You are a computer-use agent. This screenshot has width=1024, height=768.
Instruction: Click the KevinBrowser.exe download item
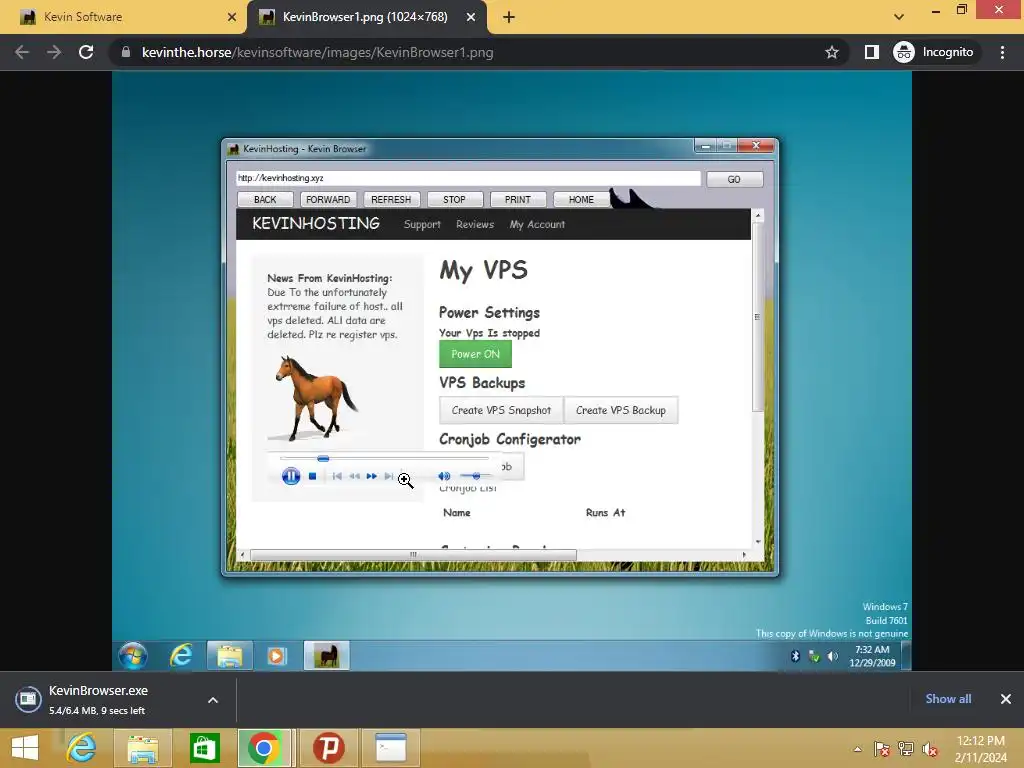[x=98, y=699]
